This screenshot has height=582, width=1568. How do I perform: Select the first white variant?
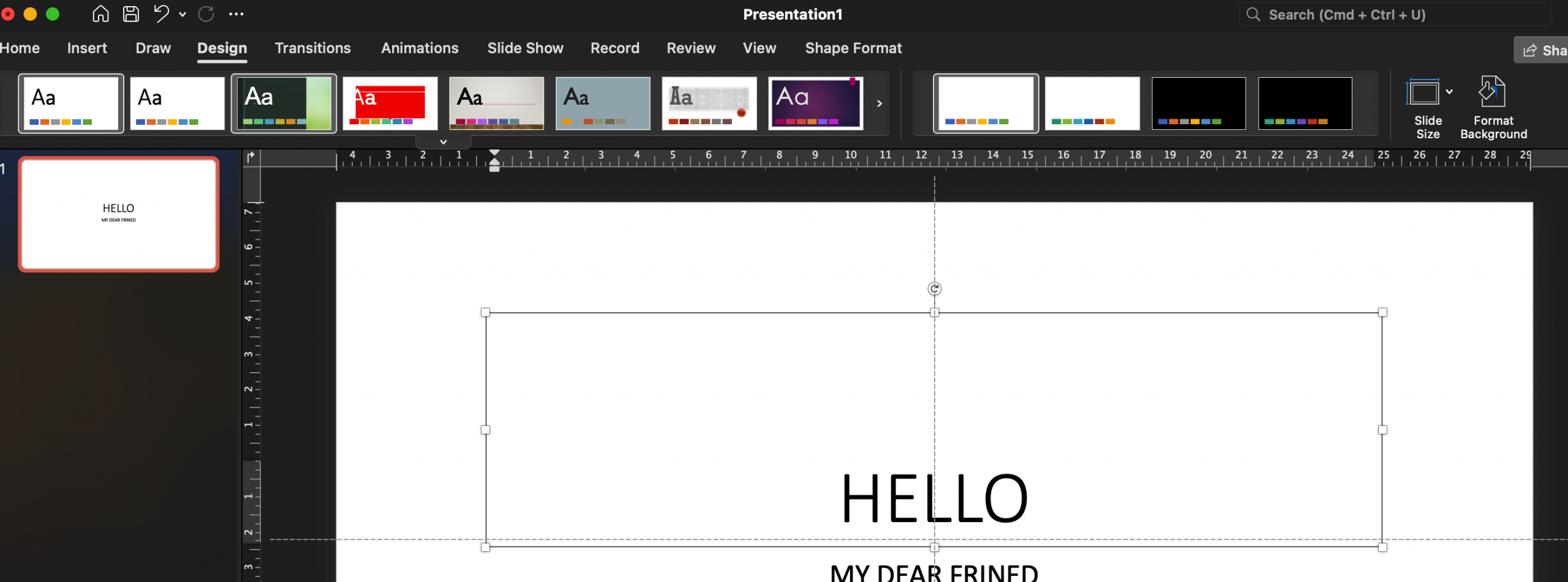pyautogui.click(x=986, y=103)
